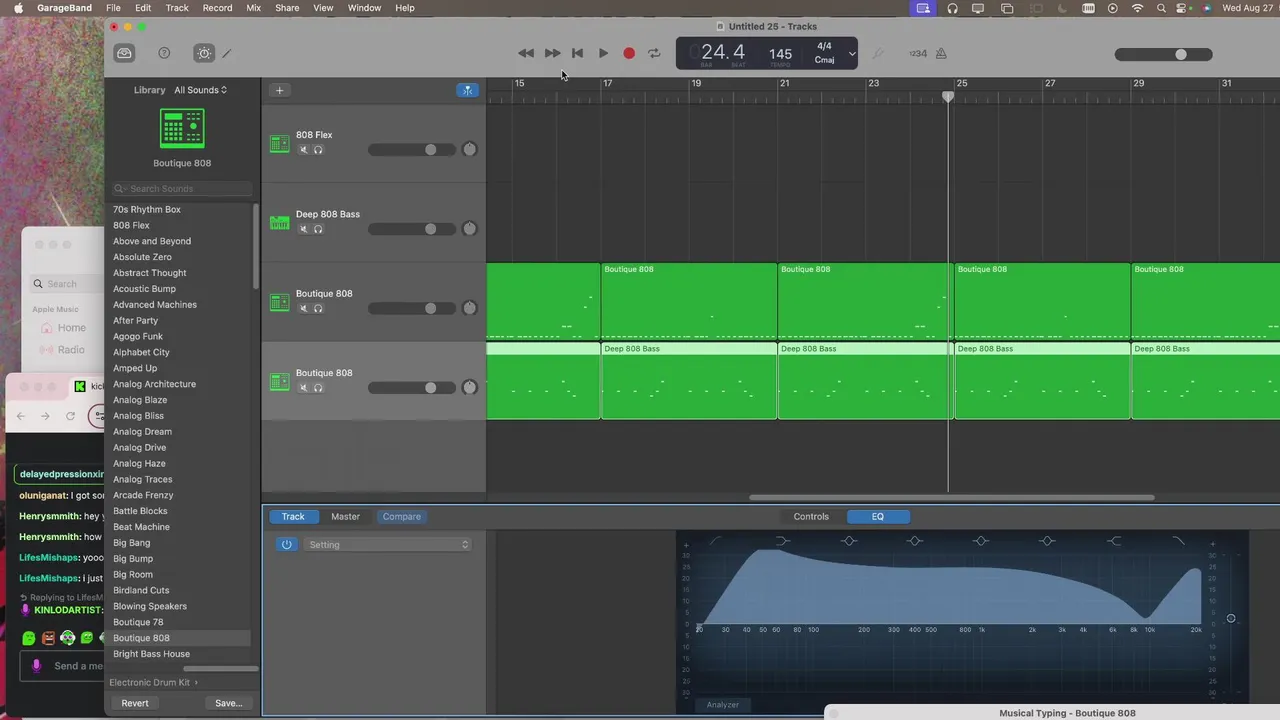Toggle the Smart Controls dial button
This screenshot has height=720, width=1280.
point(204,53)
